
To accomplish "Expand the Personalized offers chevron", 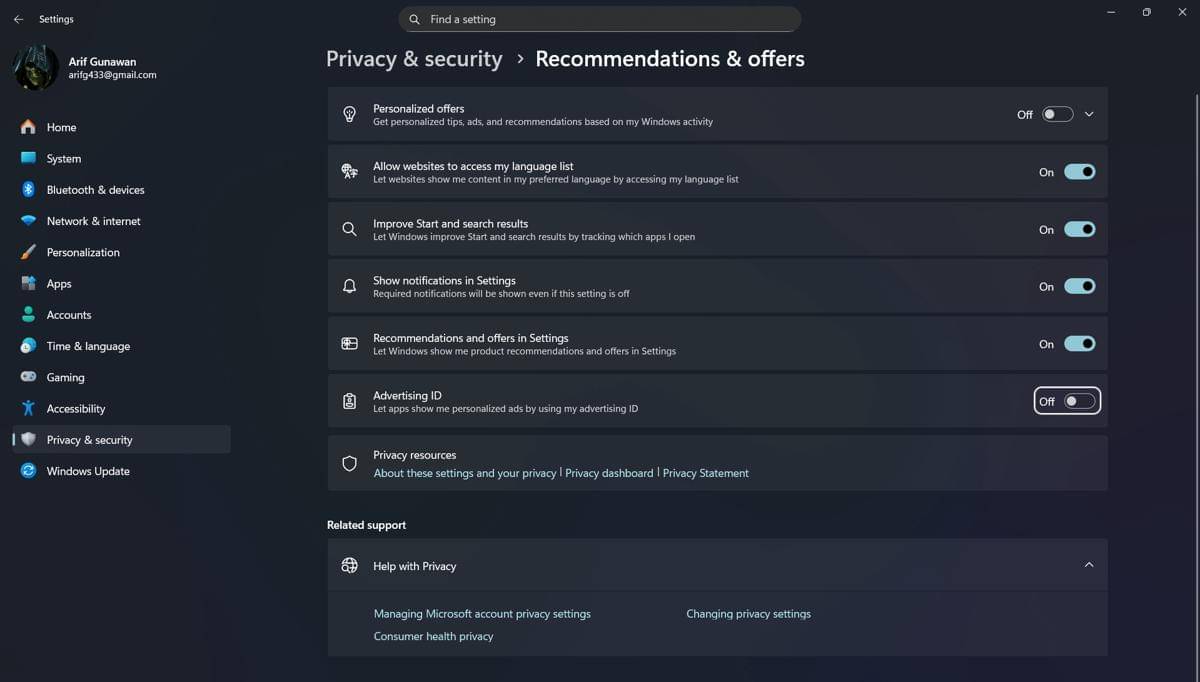I will click(x=1089, y=114).
